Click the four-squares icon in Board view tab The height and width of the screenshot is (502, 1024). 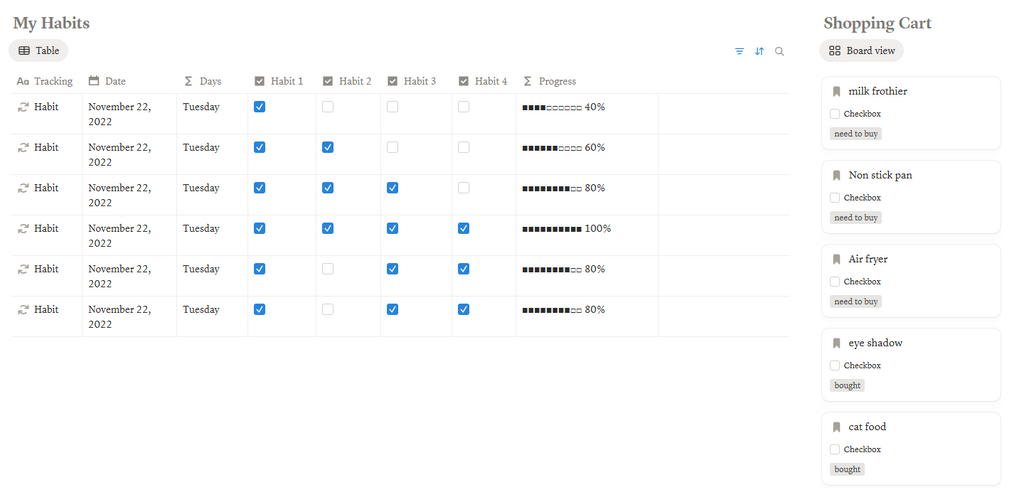(835, 50)
